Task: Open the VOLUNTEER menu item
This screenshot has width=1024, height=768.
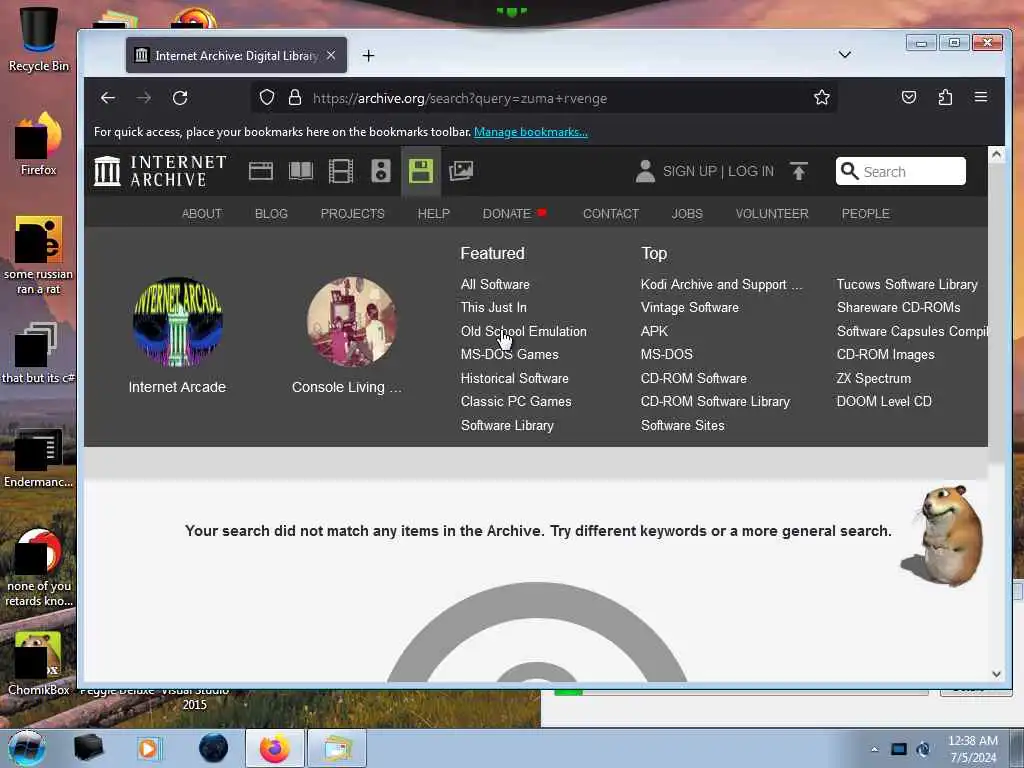Action: (772, 214)
